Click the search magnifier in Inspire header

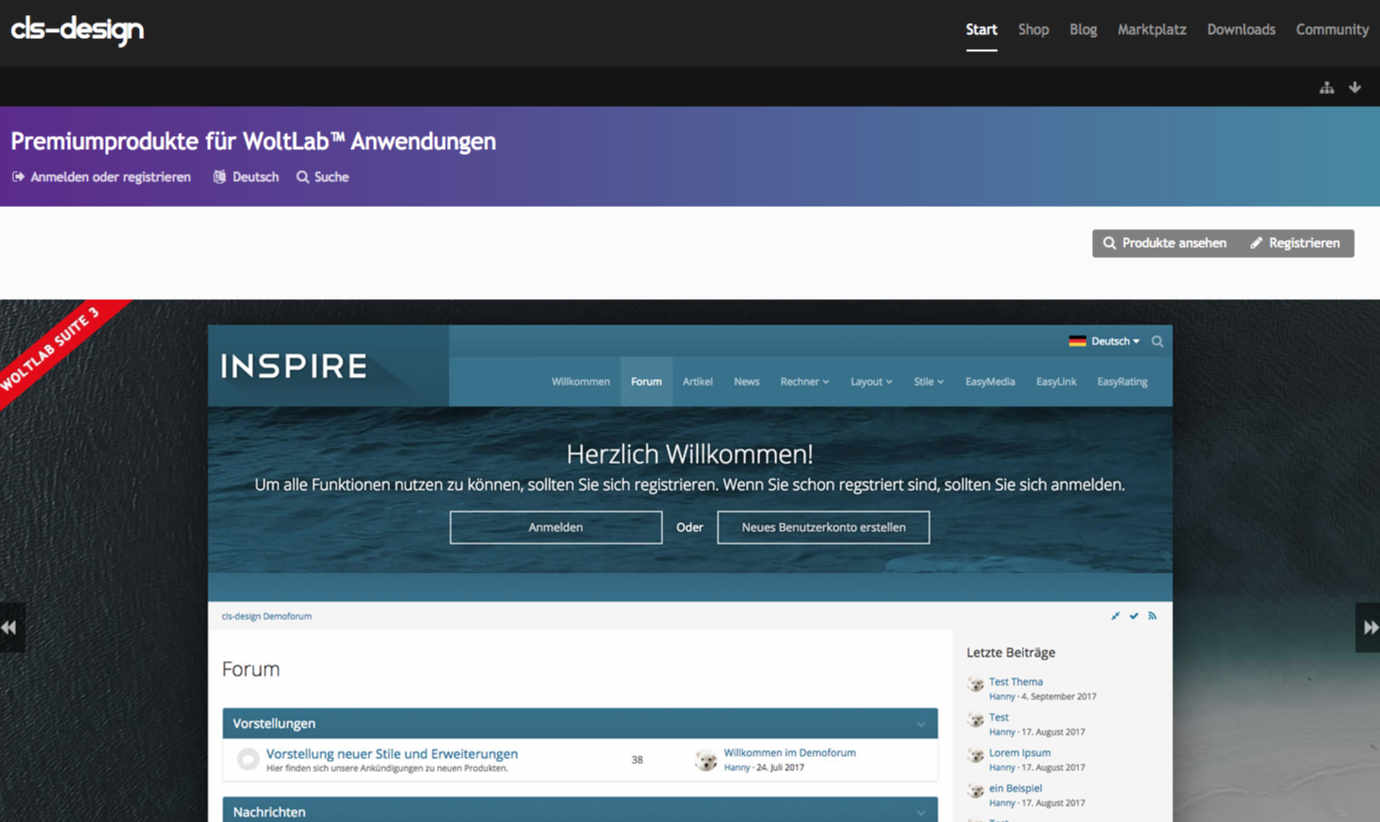[1157, 341]
